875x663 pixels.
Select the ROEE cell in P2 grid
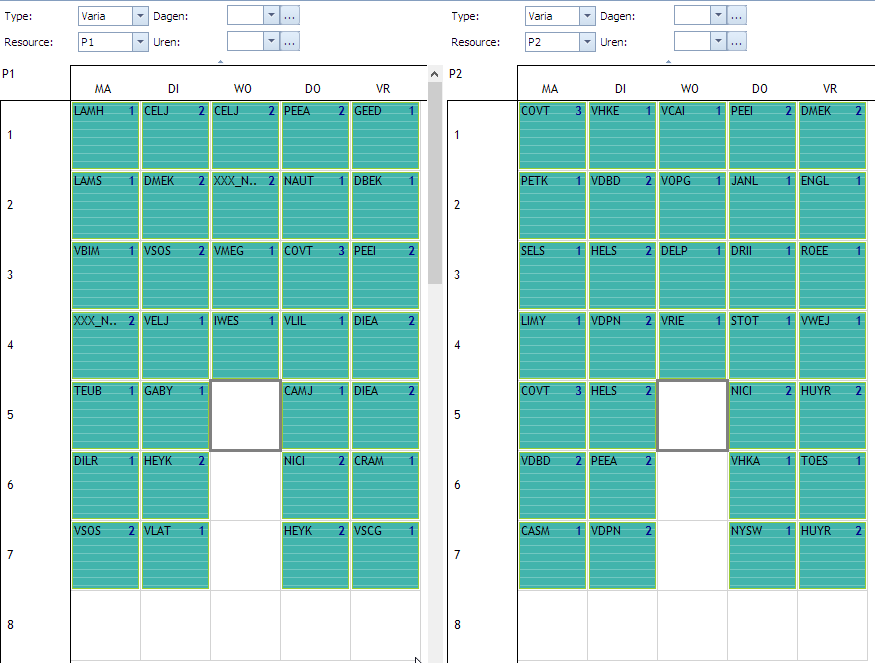coord(833,275)
